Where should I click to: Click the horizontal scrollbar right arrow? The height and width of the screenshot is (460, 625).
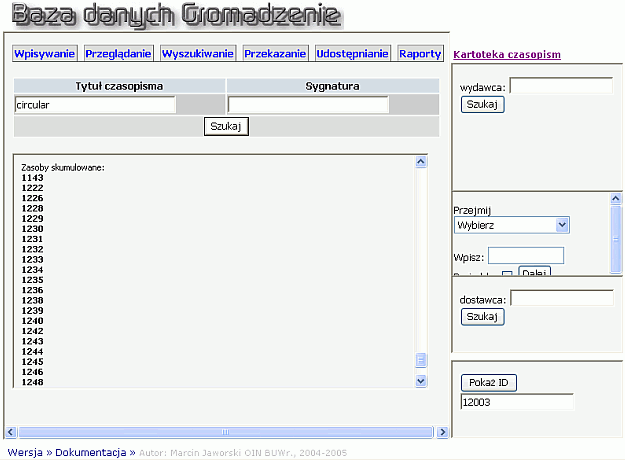(442, 432)
